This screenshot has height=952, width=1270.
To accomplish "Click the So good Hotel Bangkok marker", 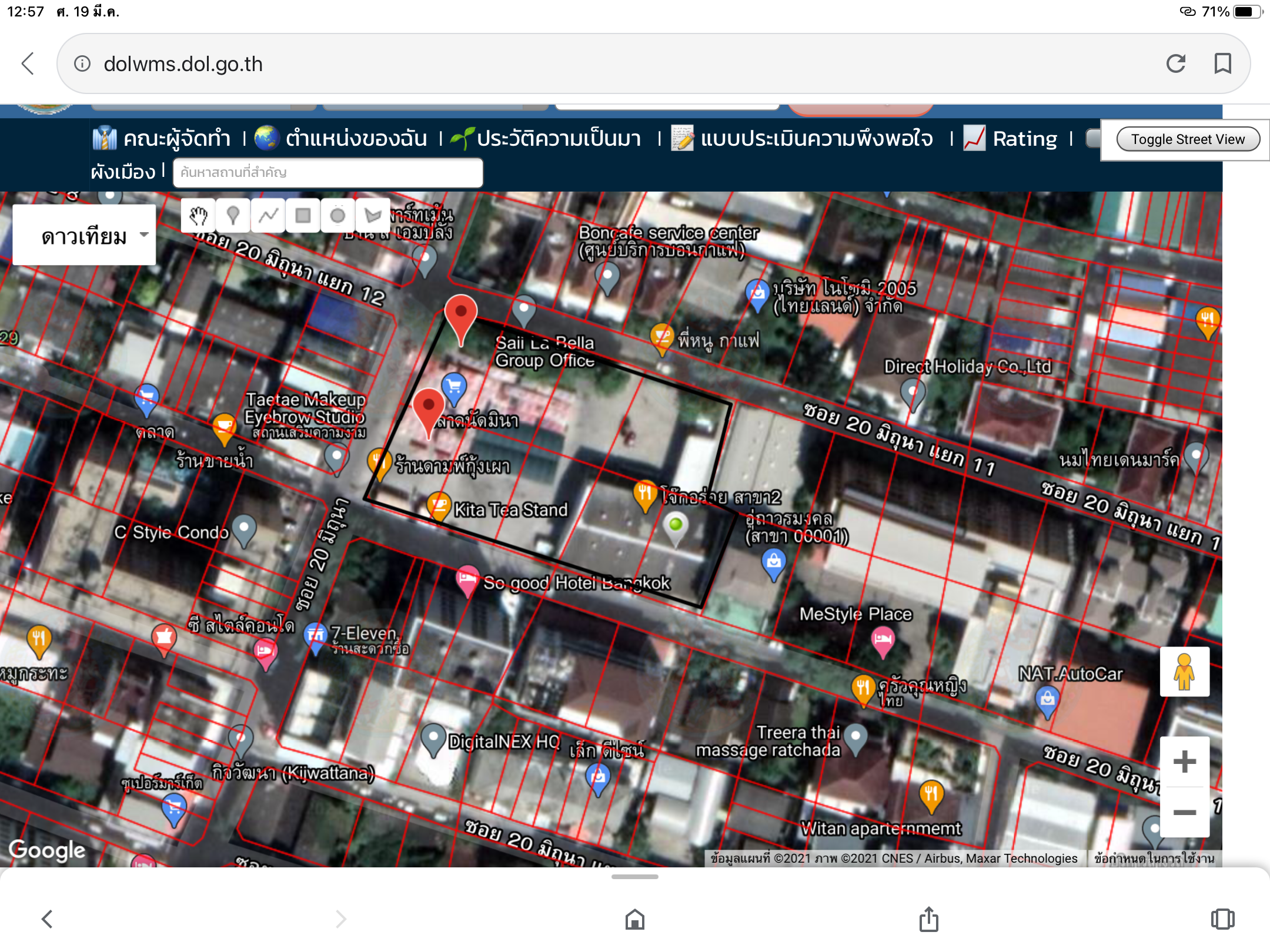I will pos(467,582).
